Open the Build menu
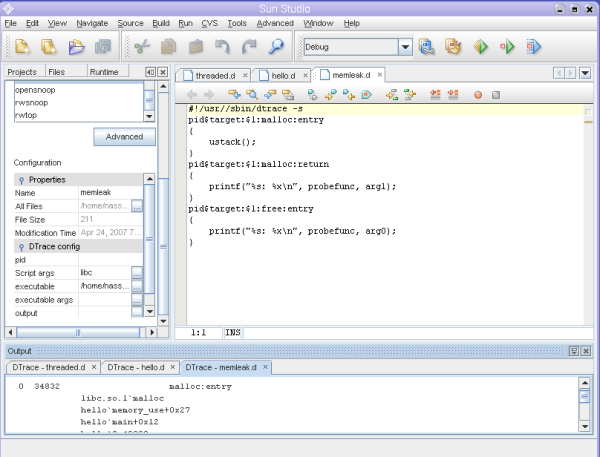600x457 pixels. click(161, 23)
